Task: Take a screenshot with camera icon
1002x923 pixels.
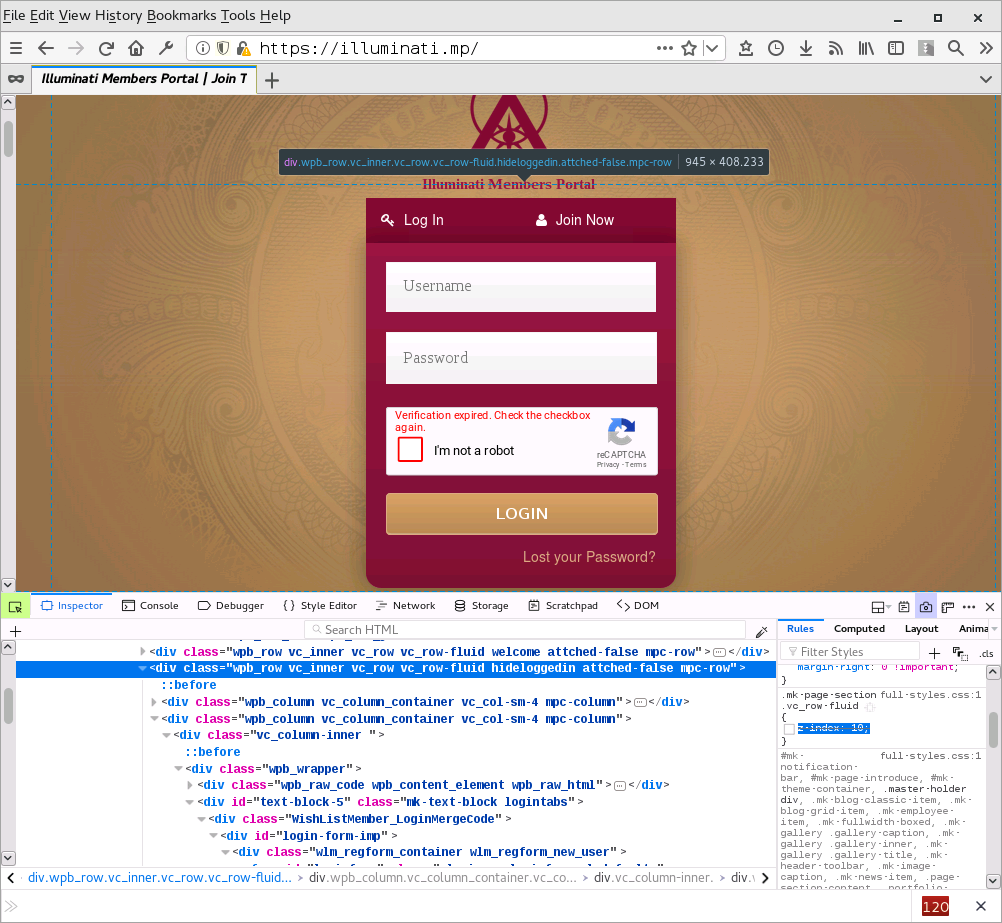Action: 926,607
